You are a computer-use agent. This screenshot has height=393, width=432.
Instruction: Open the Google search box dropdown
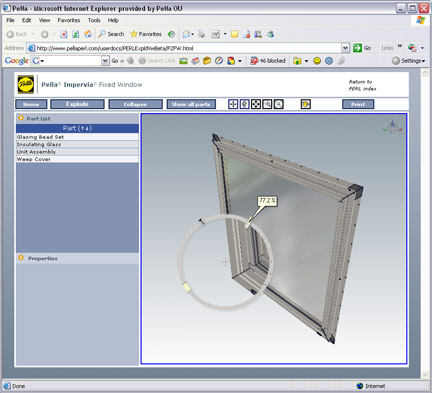point(105,61)
